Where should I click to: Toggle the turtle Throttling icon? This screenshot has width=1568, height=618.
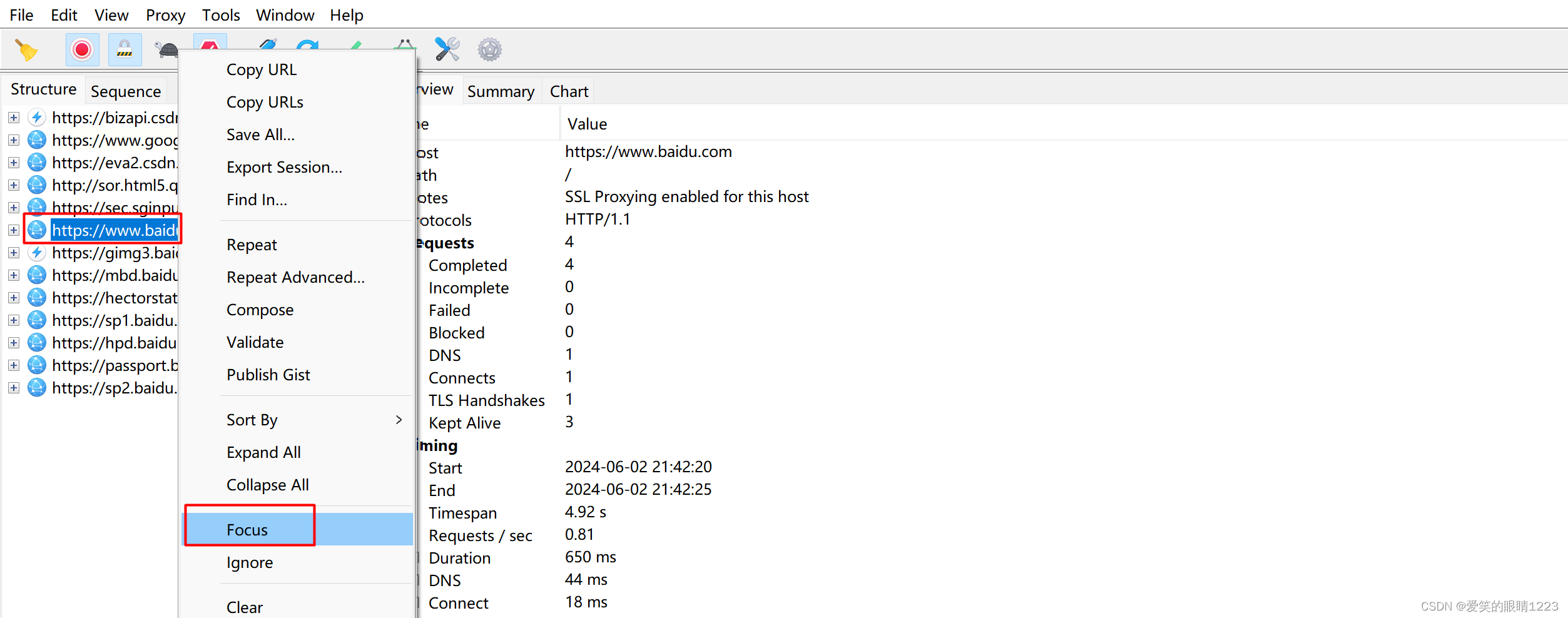coord(166,49)
